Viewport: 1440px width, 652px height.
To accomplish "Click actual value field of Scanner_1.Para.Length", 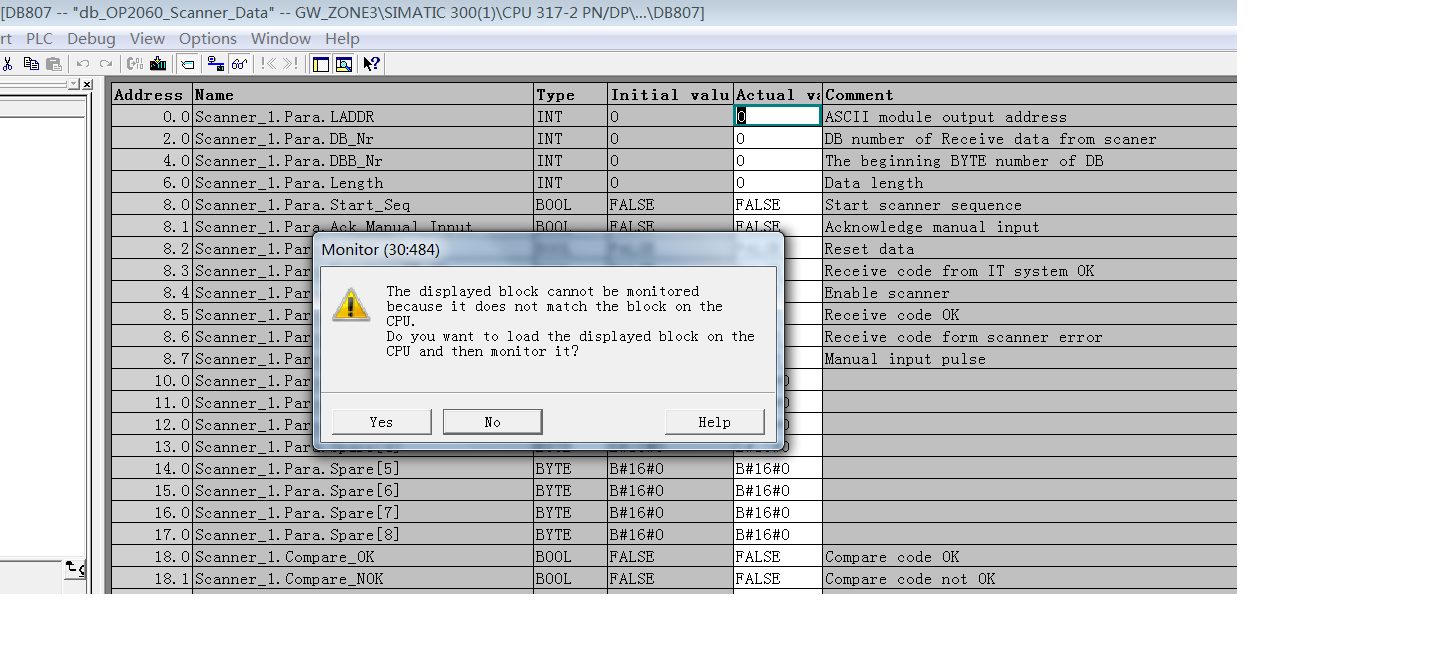I will (x=778, y=183).
